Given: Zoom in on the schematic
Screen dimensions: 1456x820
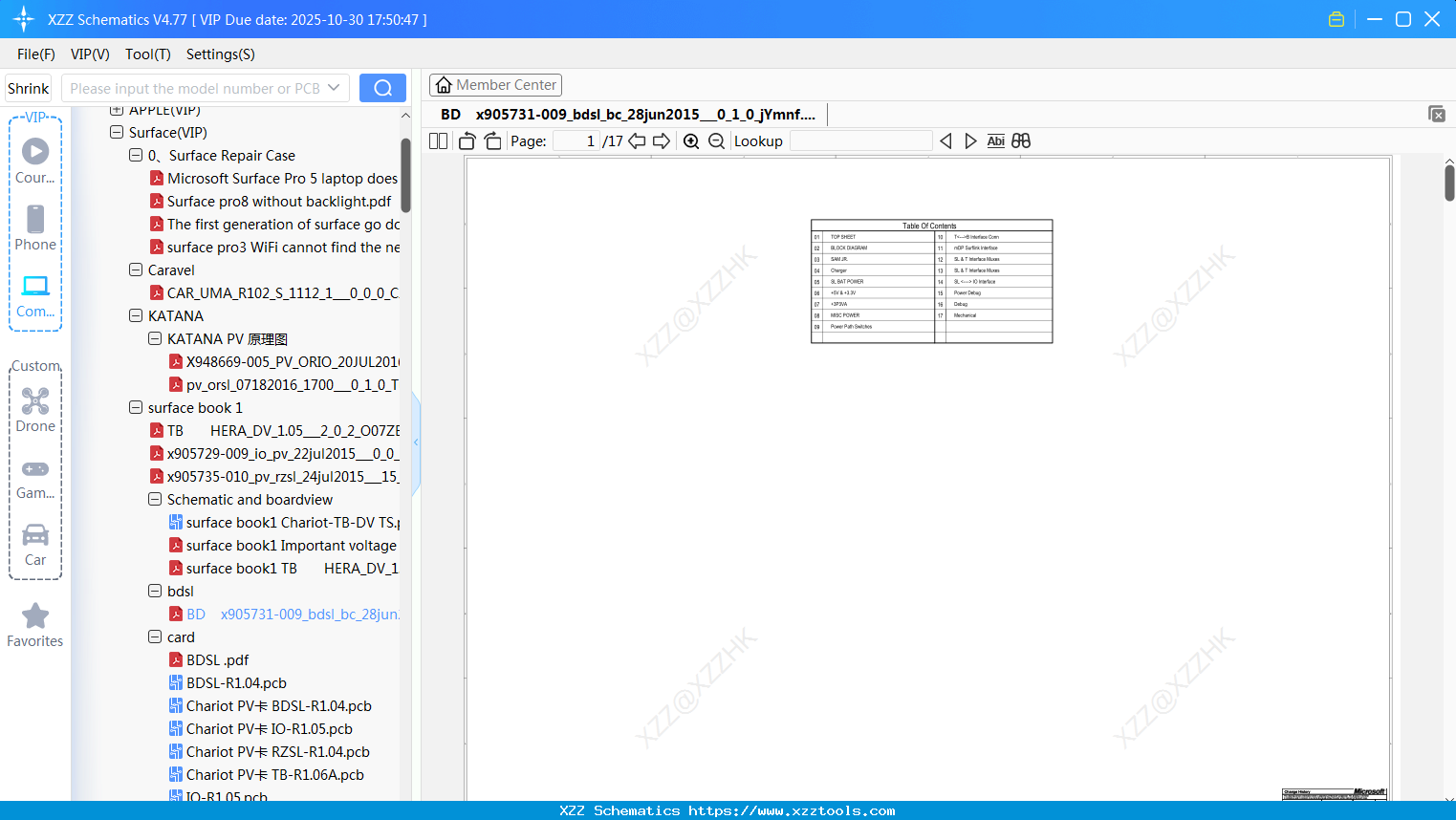Looking at the screenshot, I should click(x=691, y=140).
